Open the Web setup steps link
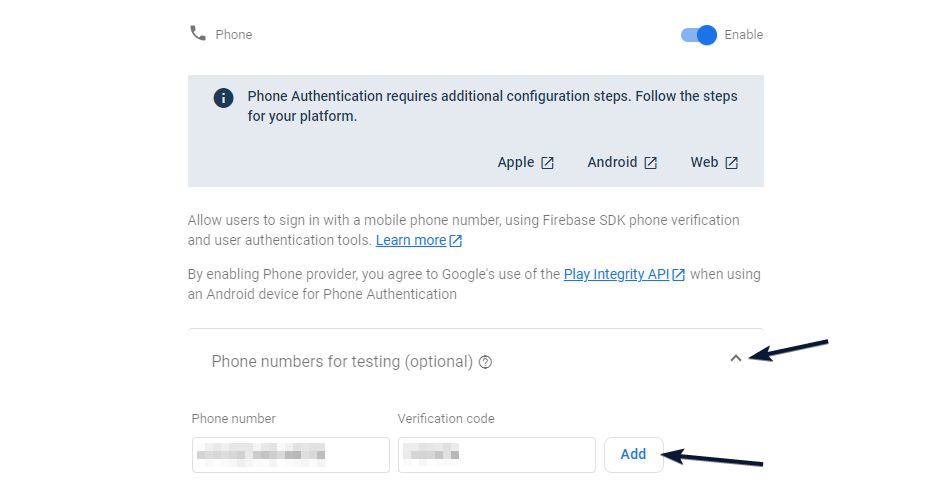Screen dimensions: 952x492 pos(704,162)
